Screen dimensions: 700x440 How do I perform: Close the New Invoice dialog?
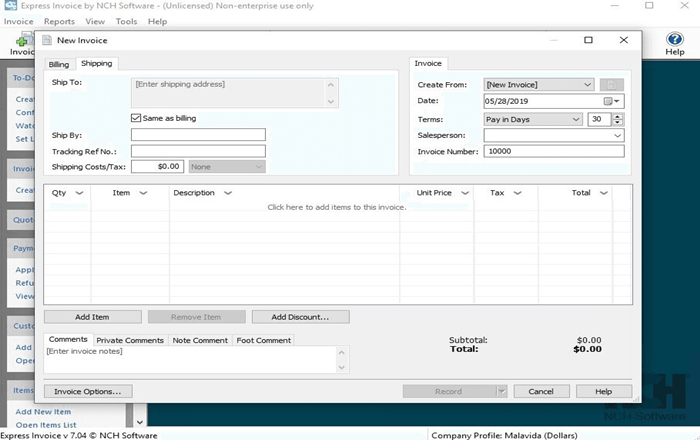pyautogui.click(x=624, y=40)
